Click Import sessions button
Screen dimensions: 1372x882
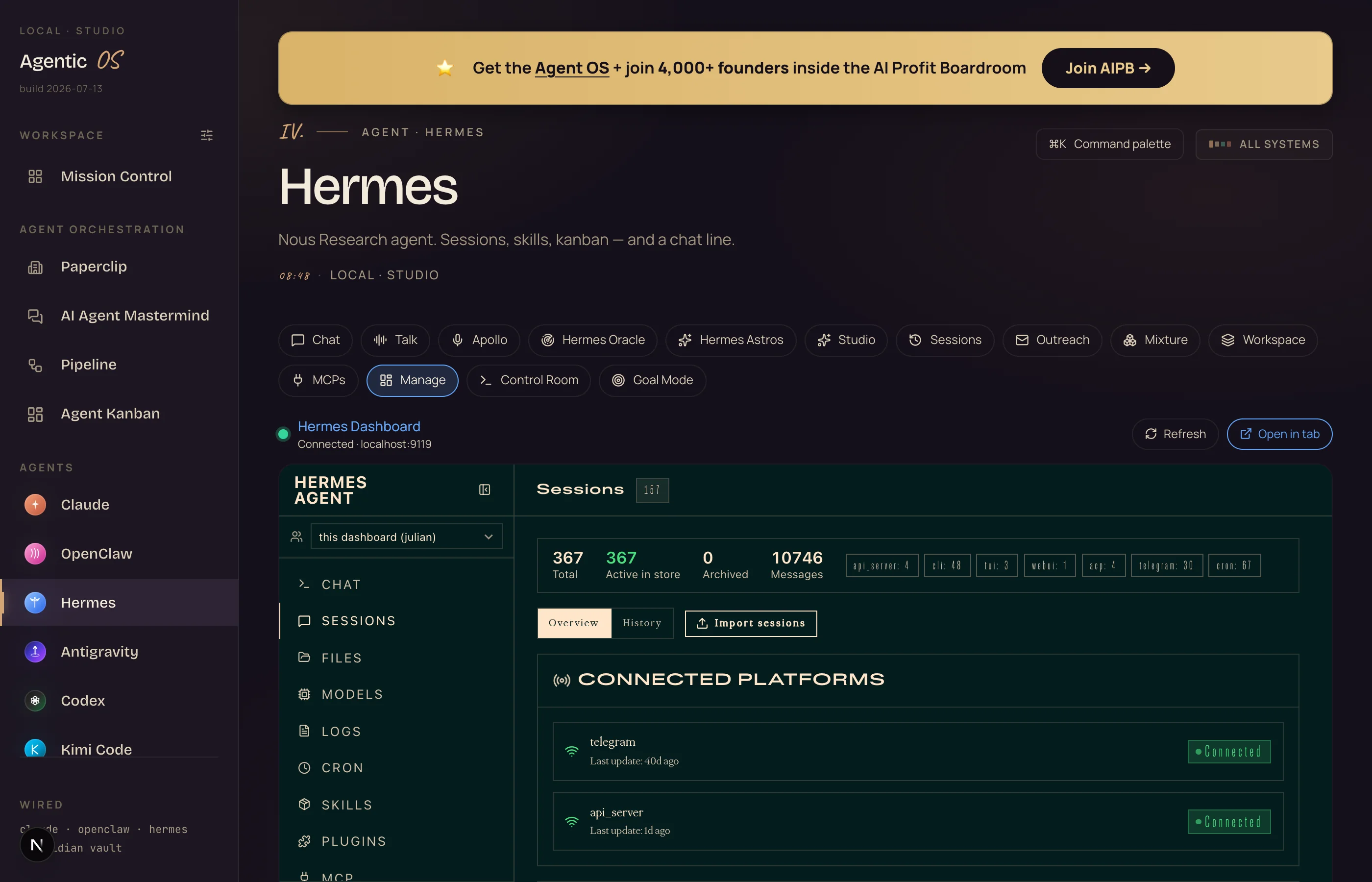click(751, 624)
